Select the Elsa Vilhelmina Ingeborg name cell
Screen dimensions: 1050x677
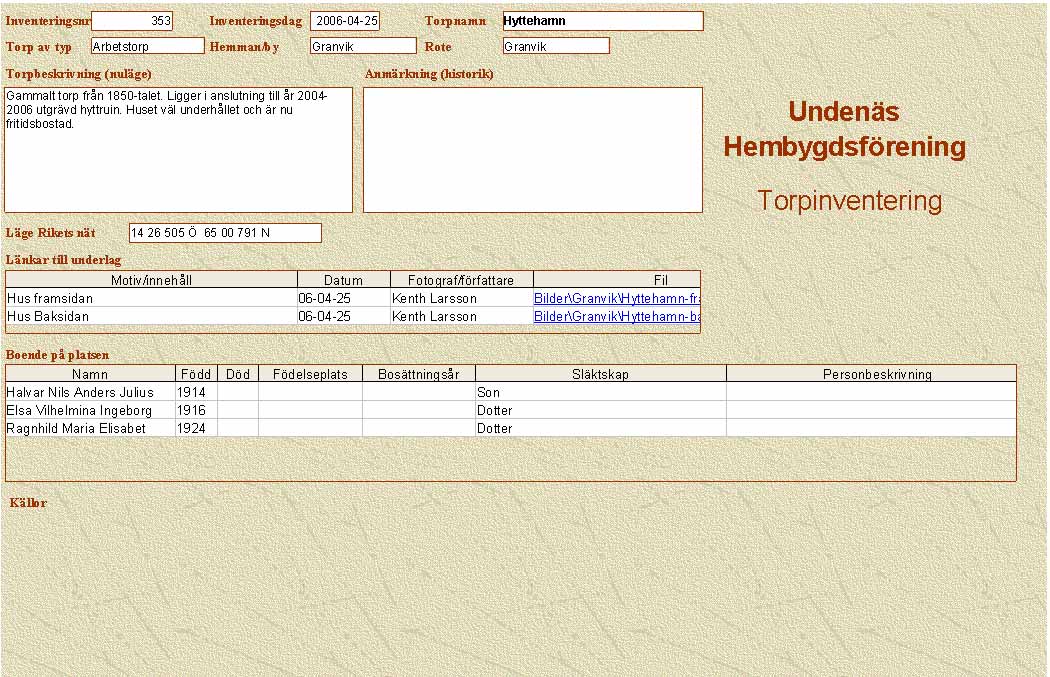tap(90, 411)
